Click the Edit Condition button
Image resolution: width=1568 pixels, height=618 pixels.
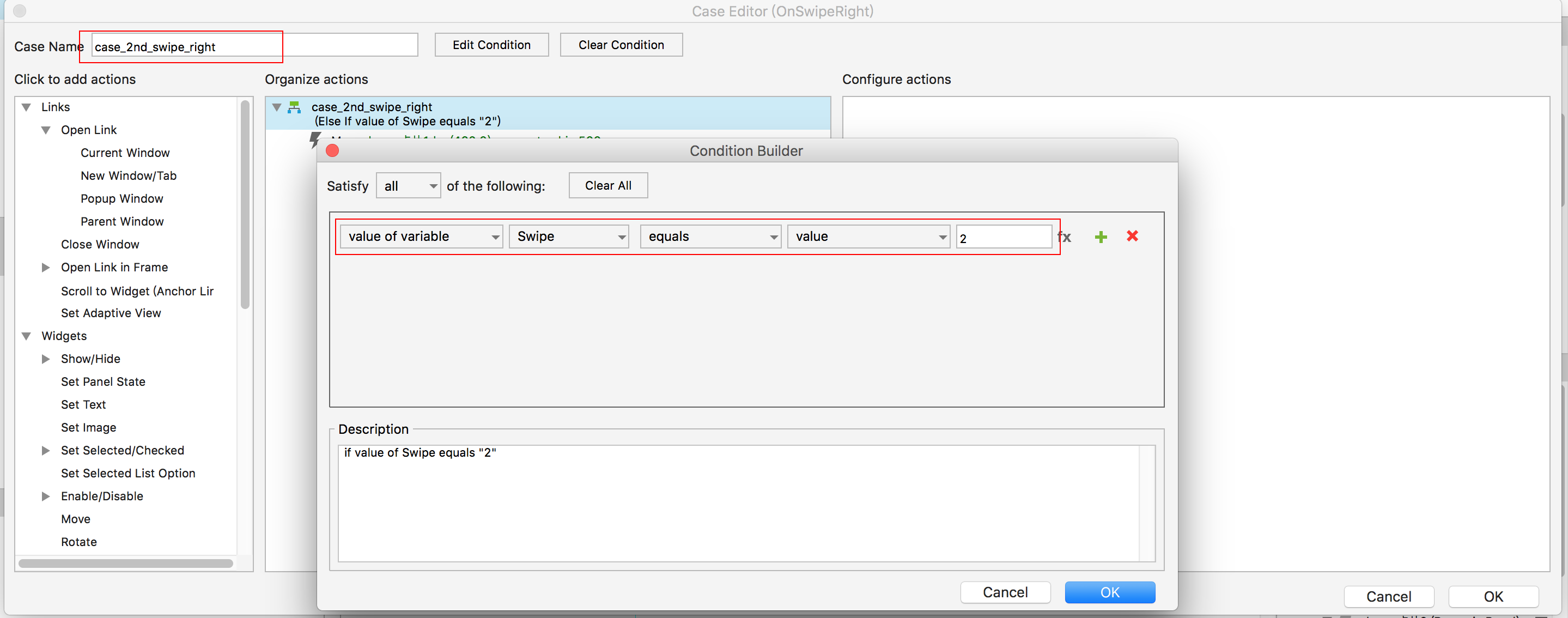pyautogui.click(x=491, y=45)
